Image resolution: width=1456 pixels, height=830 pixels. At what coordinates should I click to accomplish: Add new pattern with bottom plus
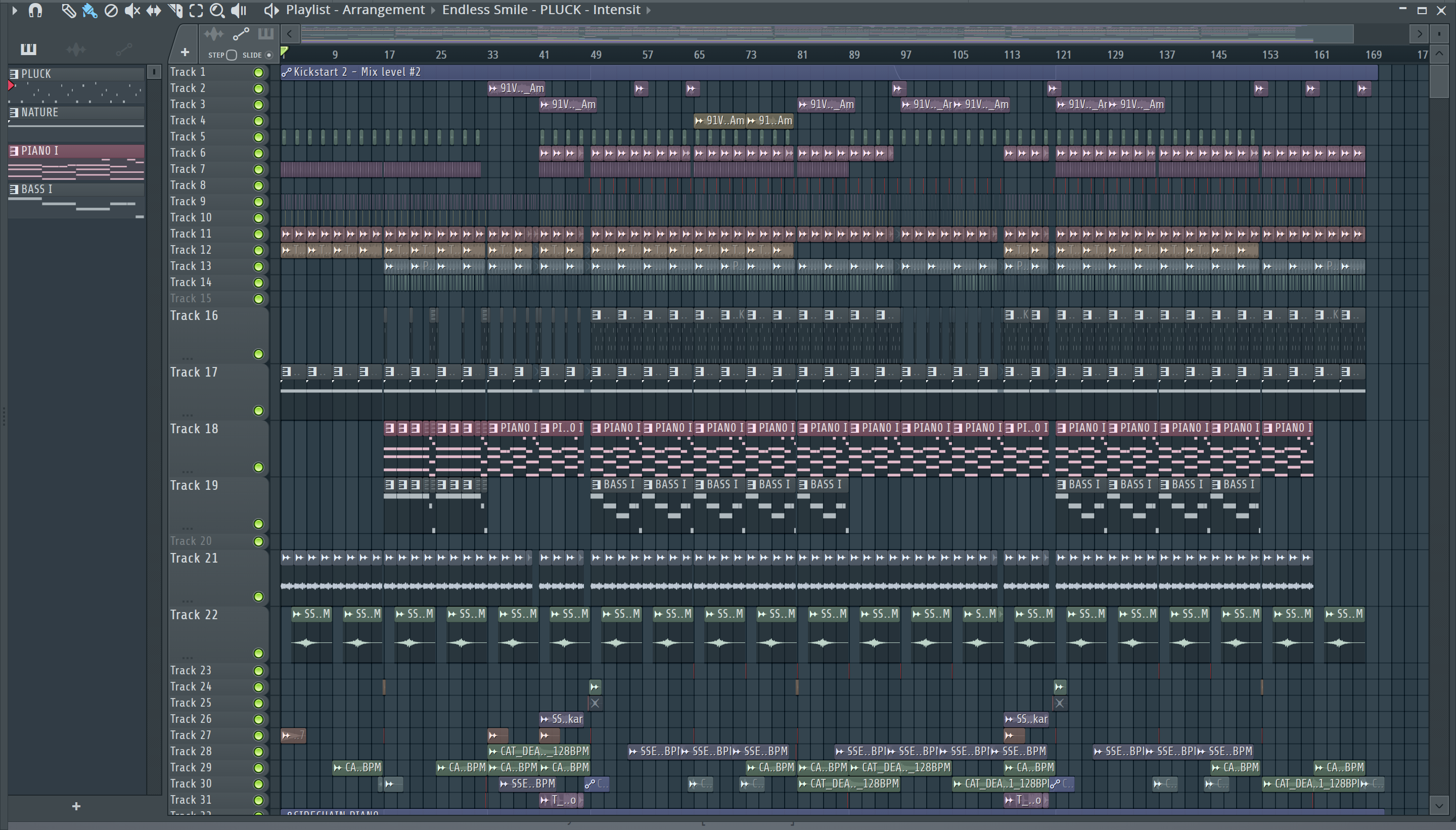[76, 806]
